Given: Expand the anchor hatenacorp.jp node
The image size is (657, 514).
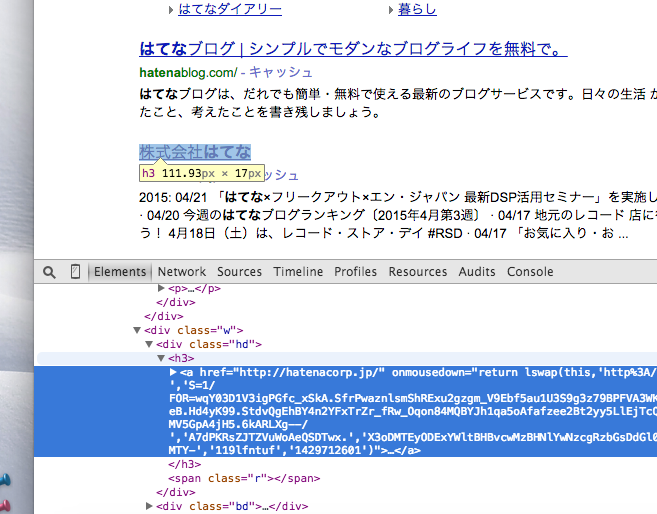Looking at the screenshot, I should pyautogui.click(x=173, y=372).
